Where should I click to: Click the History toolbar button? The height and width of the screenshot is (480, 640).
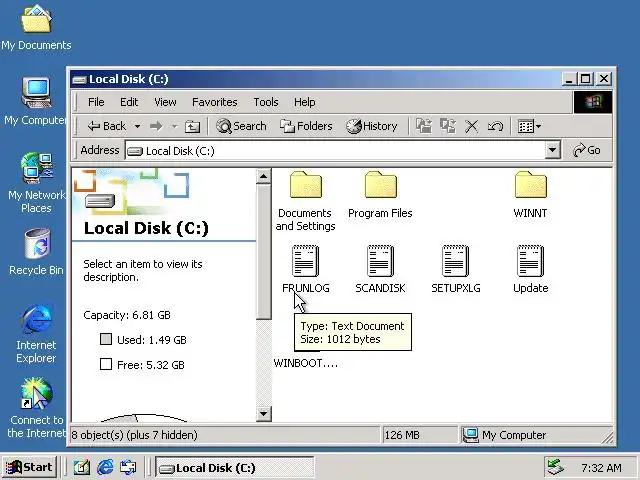[371, 126]
